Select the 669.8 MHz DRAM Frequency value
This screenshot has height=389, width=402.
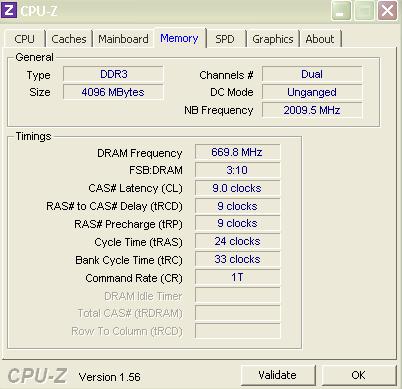click(x=237, y=152)
